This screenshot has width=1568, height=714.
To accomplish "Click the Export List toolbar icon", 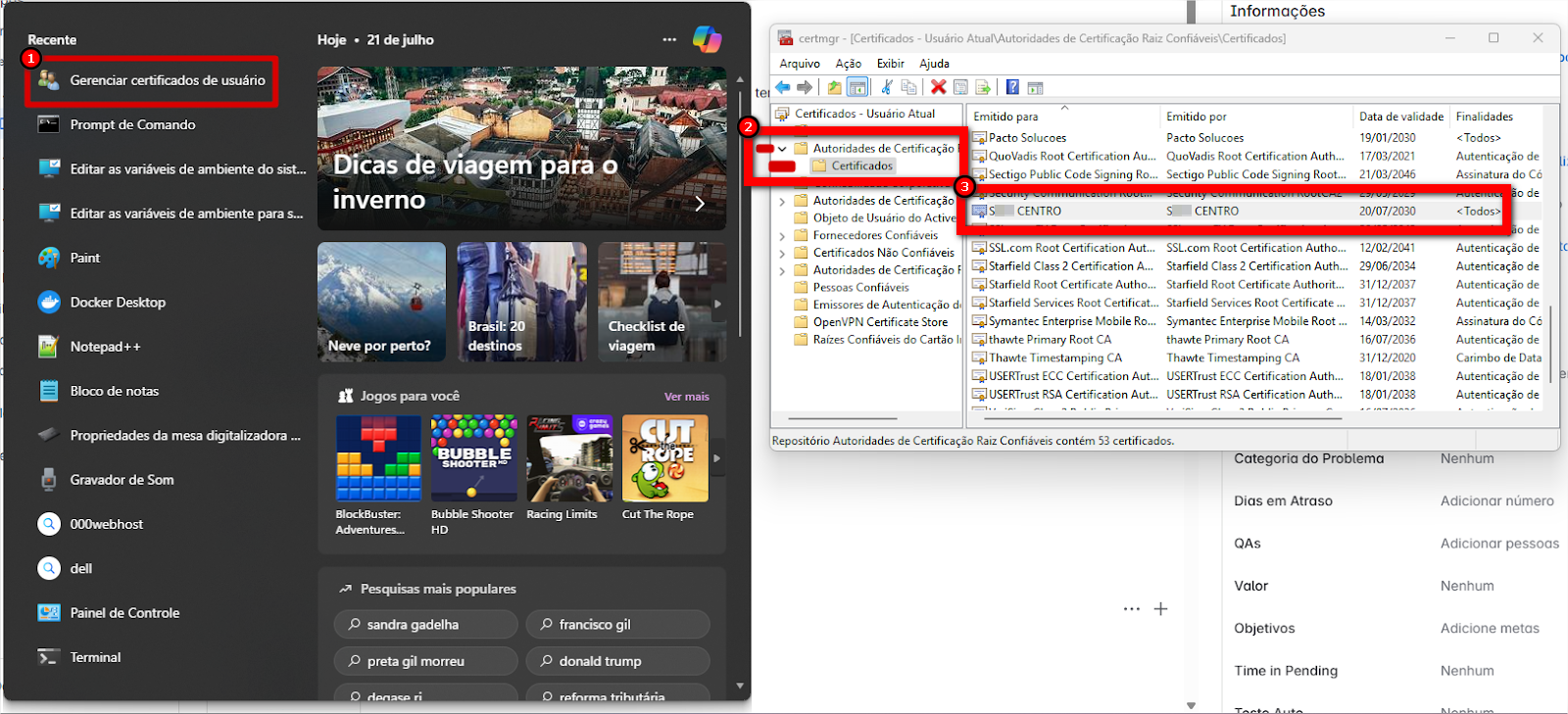I will [983, 87].
